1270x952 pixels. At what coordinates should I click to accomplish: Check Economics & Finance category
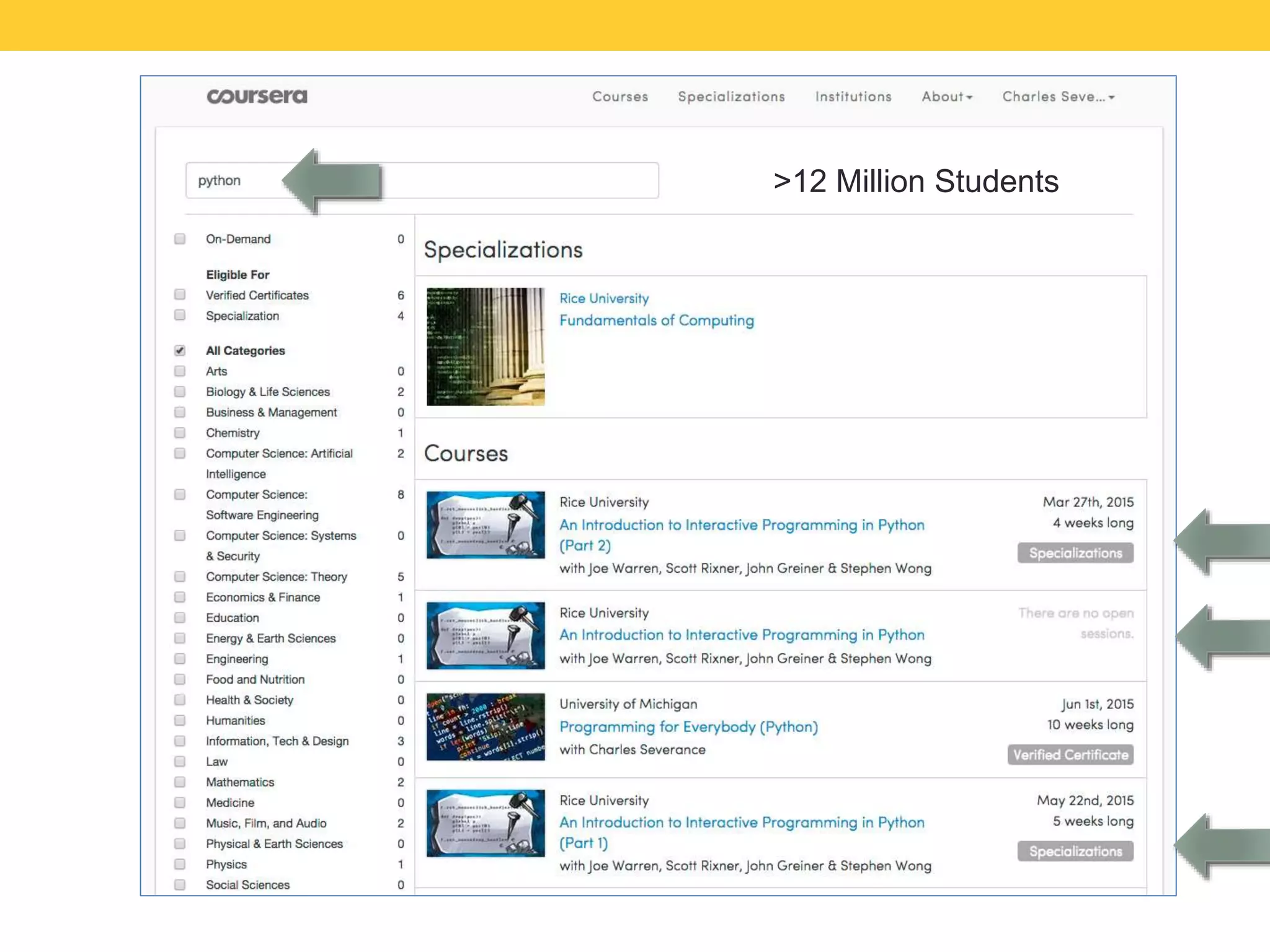tap(180, 597)
